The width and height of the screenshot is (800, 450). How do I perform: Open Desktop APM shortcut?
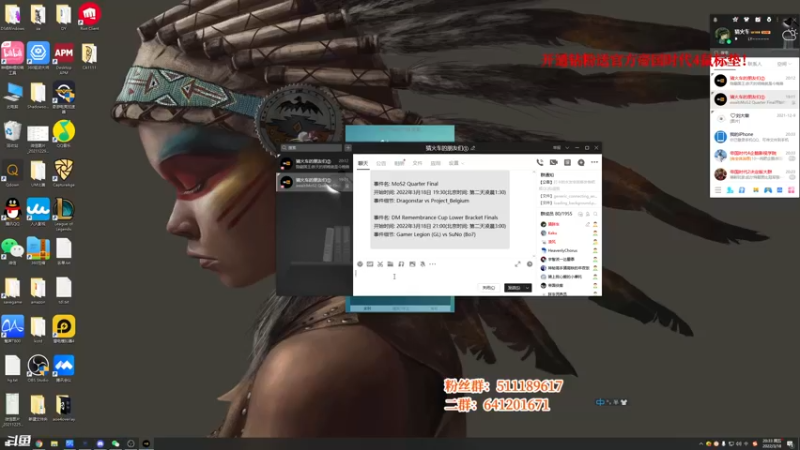pos(63,58)
